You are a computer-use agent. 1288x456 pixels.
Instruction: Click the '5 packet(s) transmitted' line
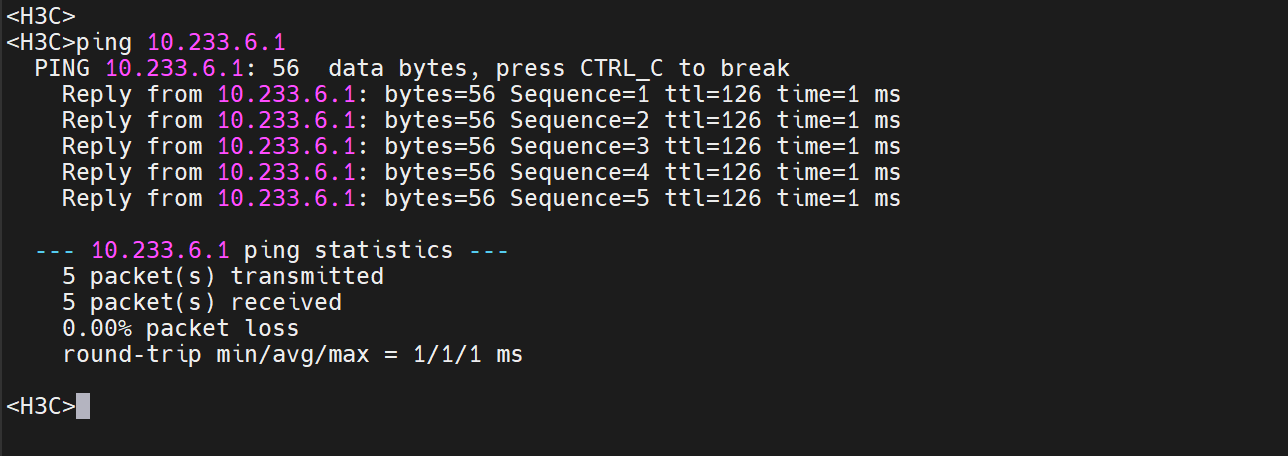(223, 276)
